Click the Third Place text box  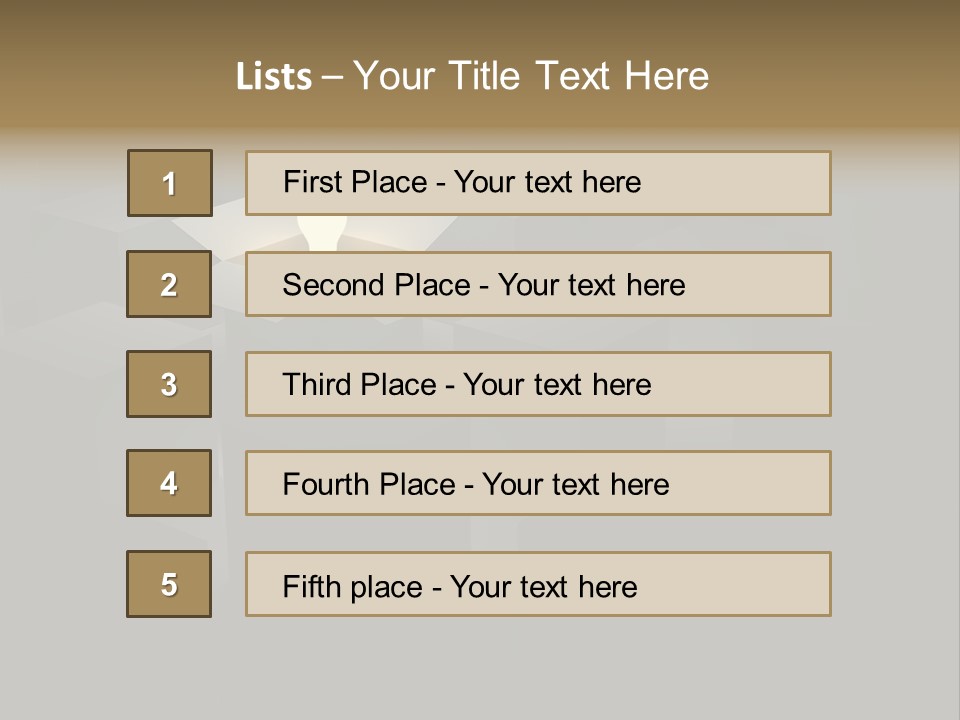click(538, 384)
